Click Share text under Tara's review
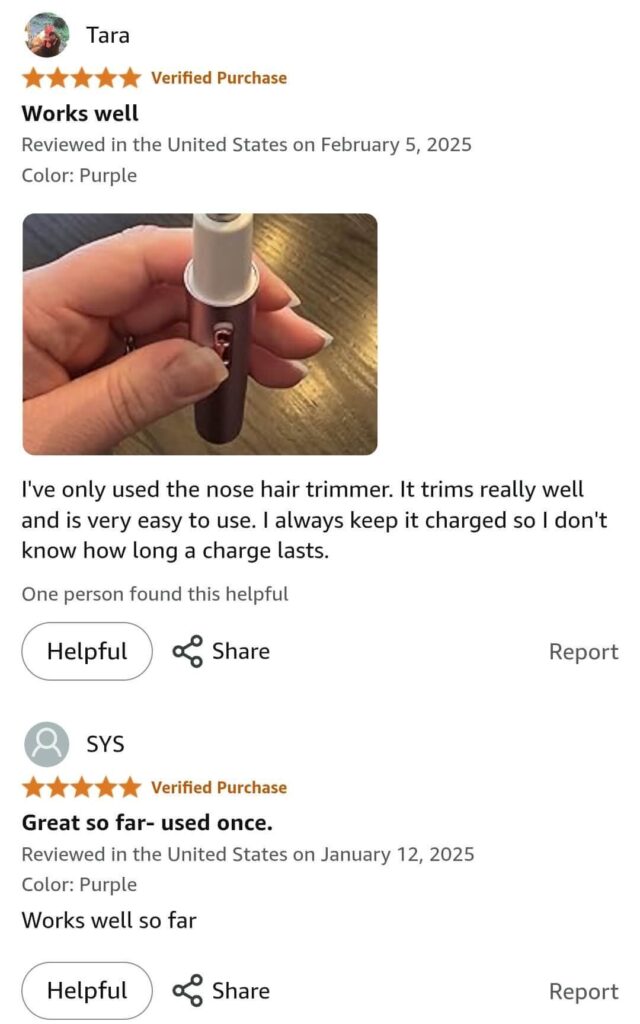 coord(241,651)
